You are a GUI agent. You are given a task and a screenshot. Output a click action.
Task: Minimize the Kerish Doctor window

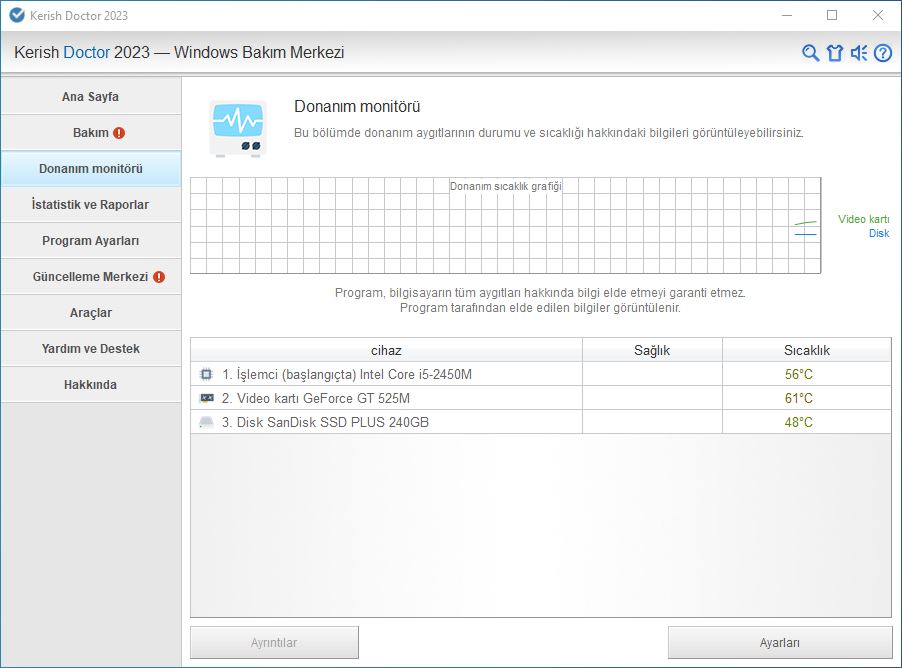[787, 16]
